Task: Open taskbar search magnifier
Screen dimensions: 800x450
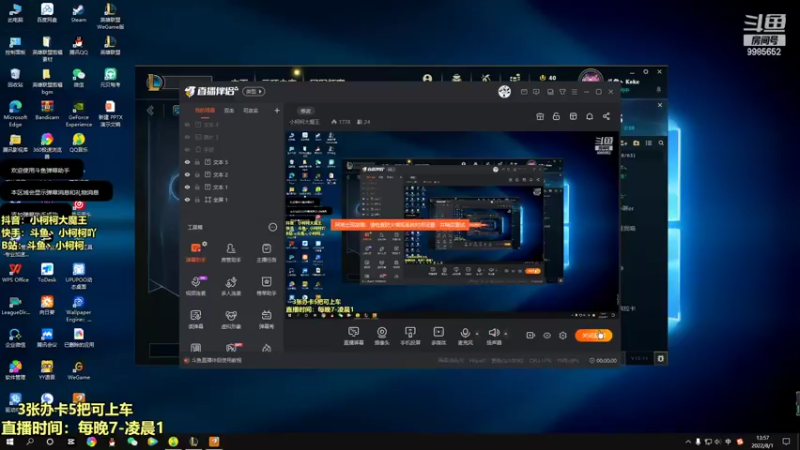Action: 30,442
